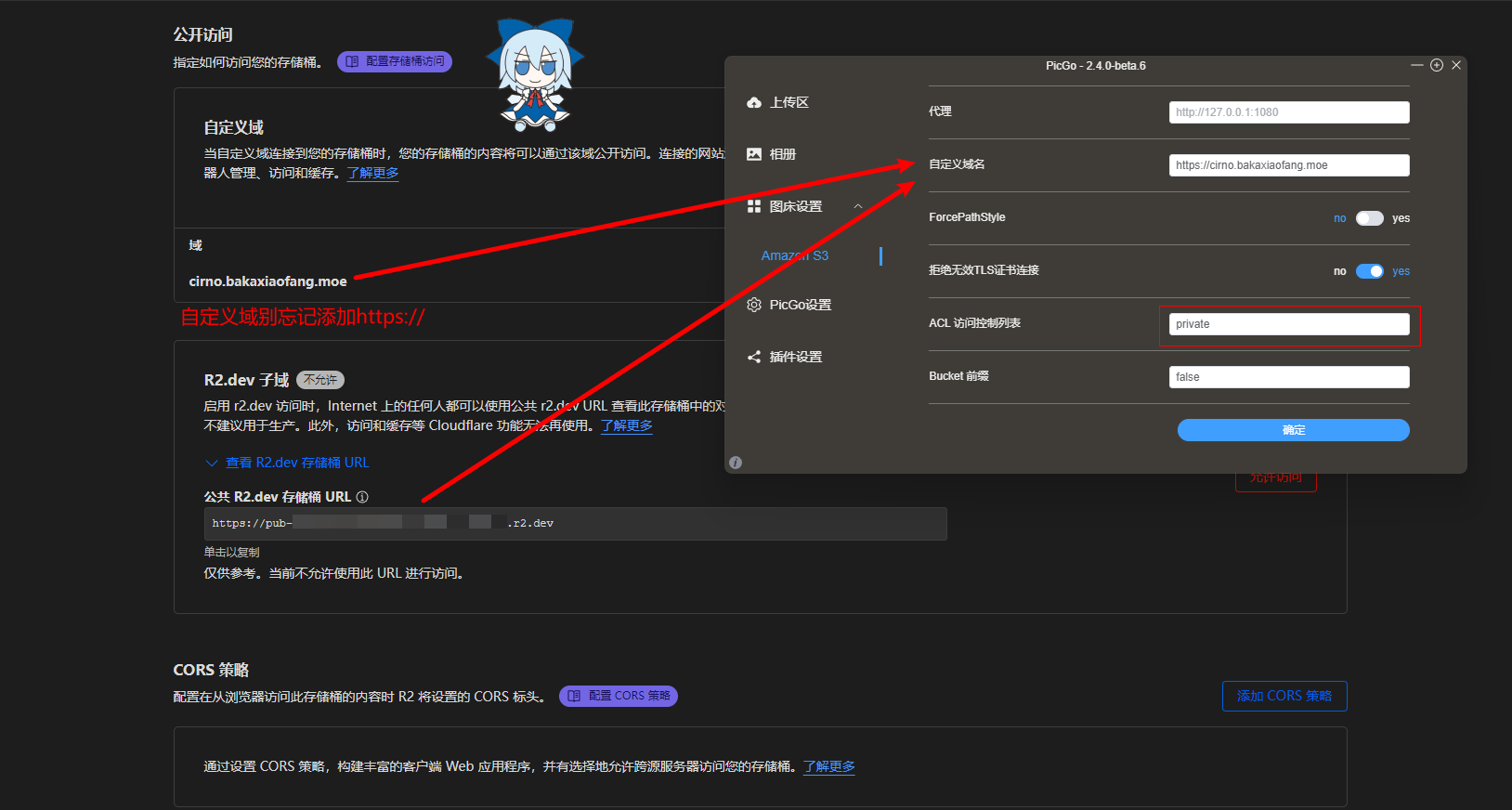
Task: Open the 配置存储桶访问 documentation badge
Action: coord(395,61)
